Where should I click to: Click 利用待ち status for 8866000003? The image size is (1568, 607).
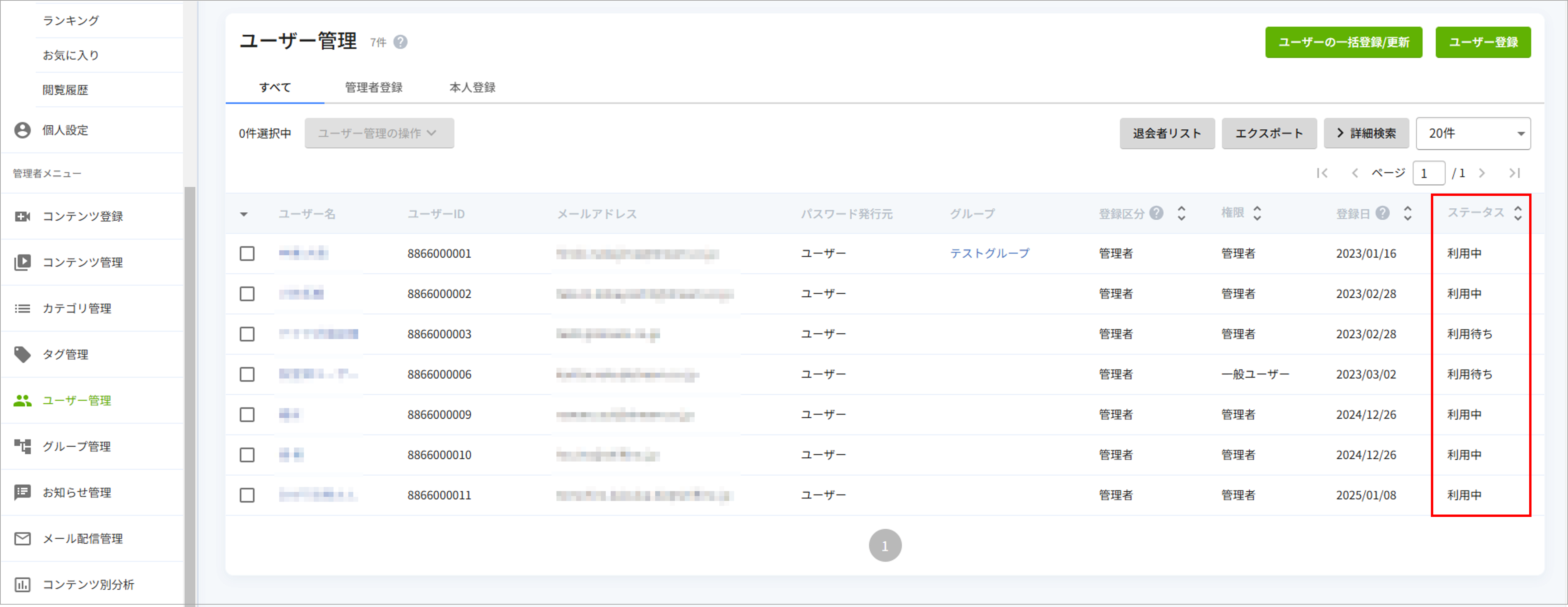coord(1470,334)
